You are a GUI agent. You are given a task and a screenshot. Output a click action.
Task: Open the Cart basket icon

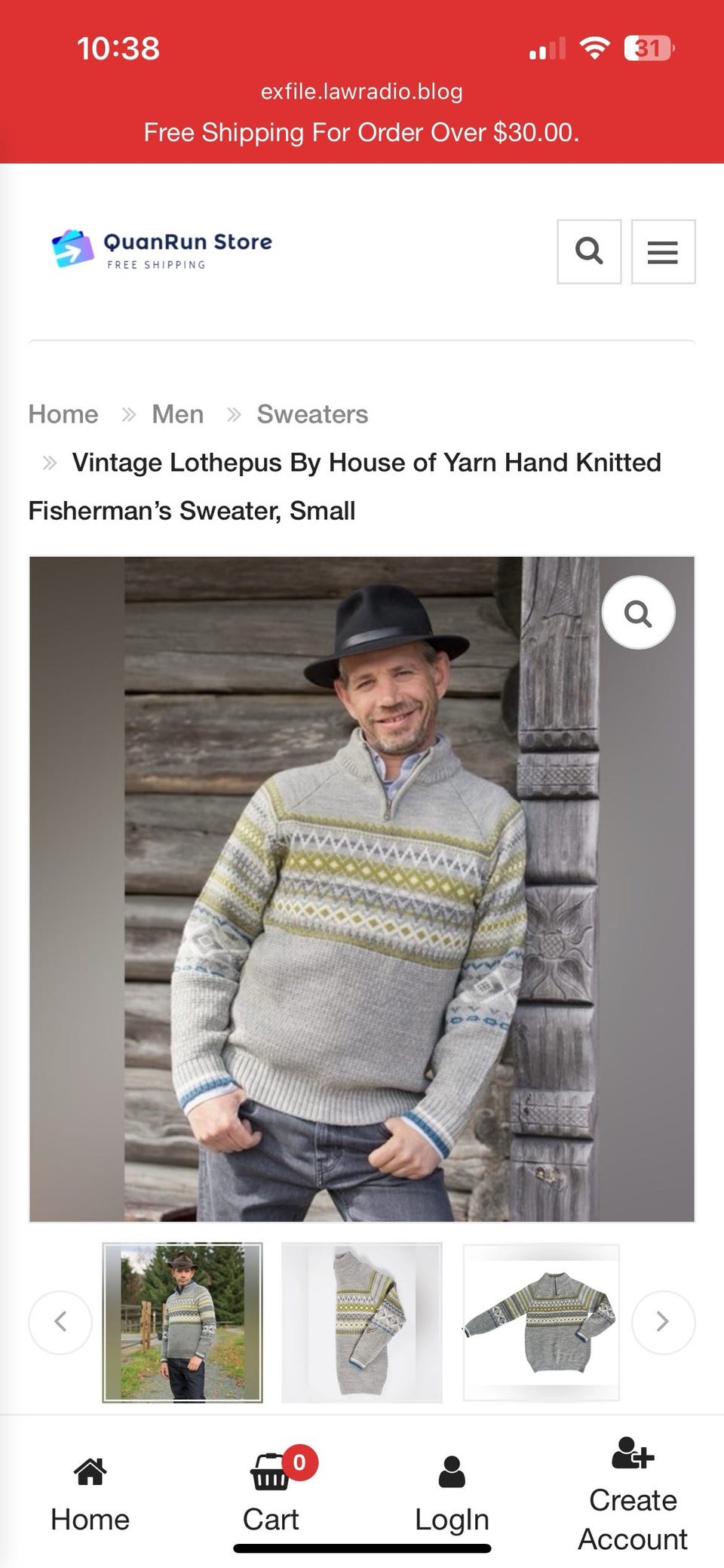269,1471
